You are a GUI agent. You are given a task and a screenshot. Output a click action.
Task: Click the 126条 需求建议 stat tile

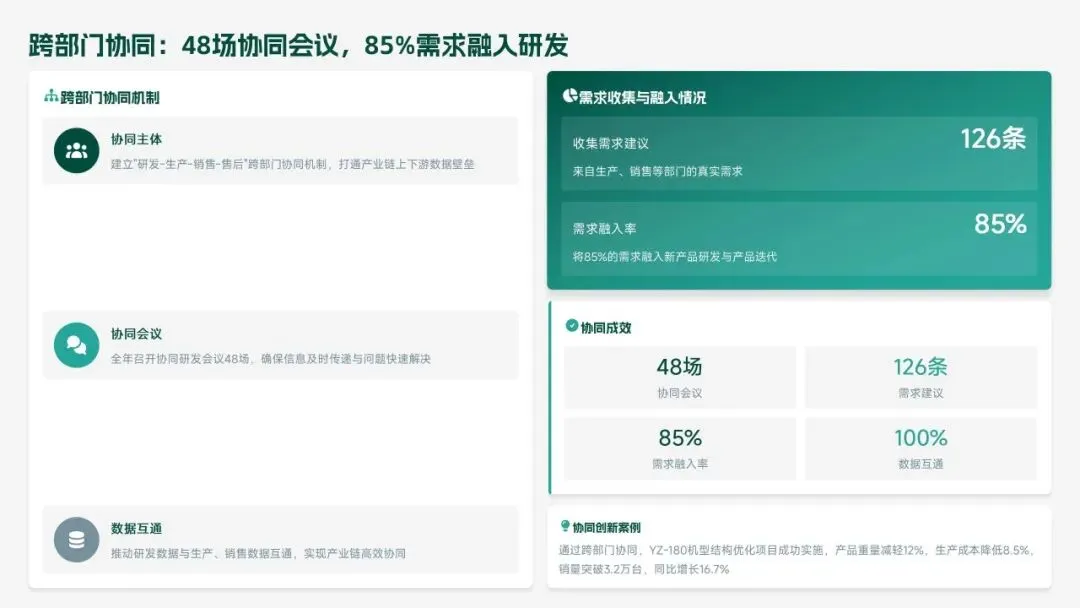[921, 377]
